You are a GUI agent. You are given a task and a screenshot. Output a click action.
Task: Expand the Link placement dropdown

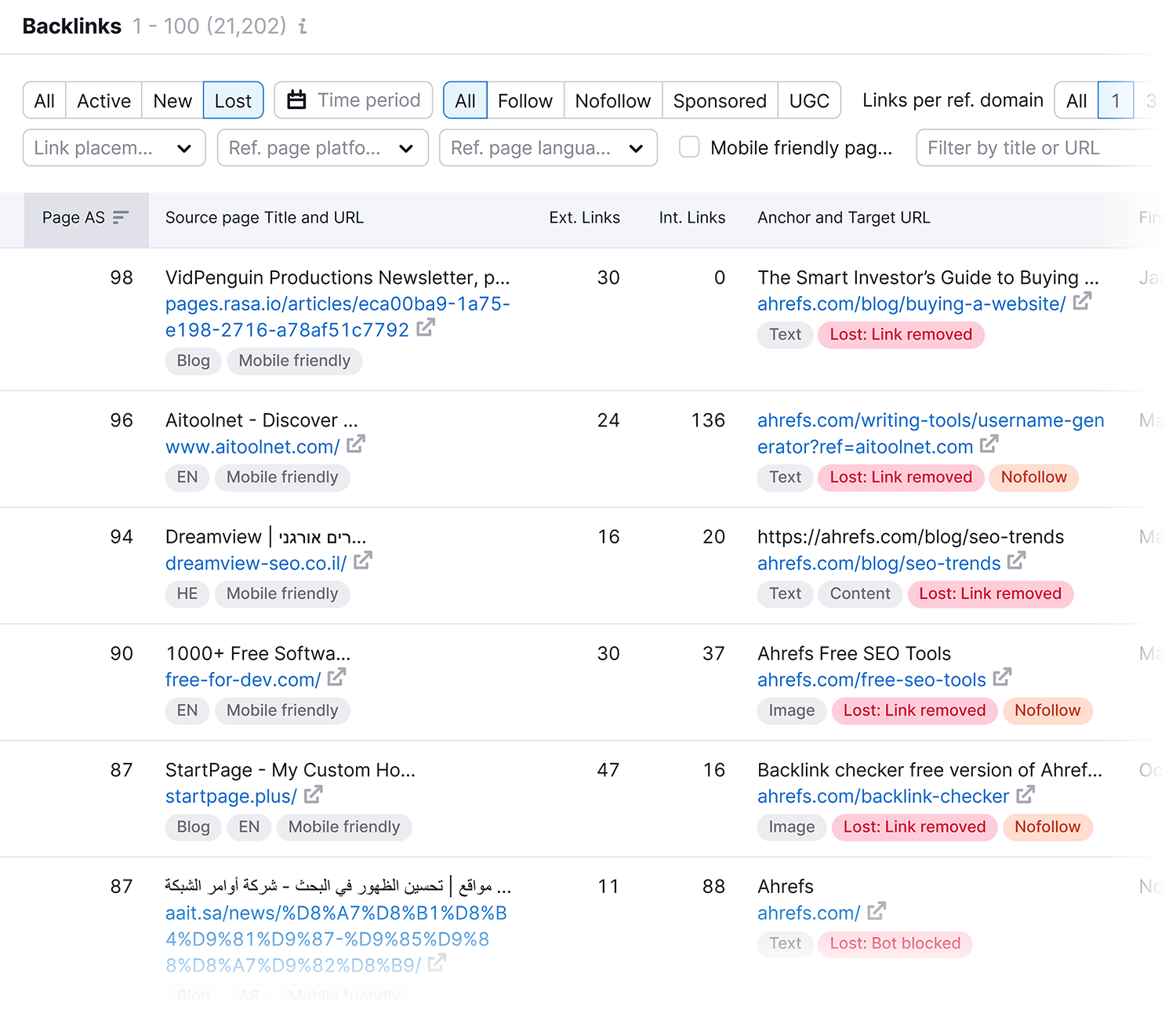tap(114, 147)
